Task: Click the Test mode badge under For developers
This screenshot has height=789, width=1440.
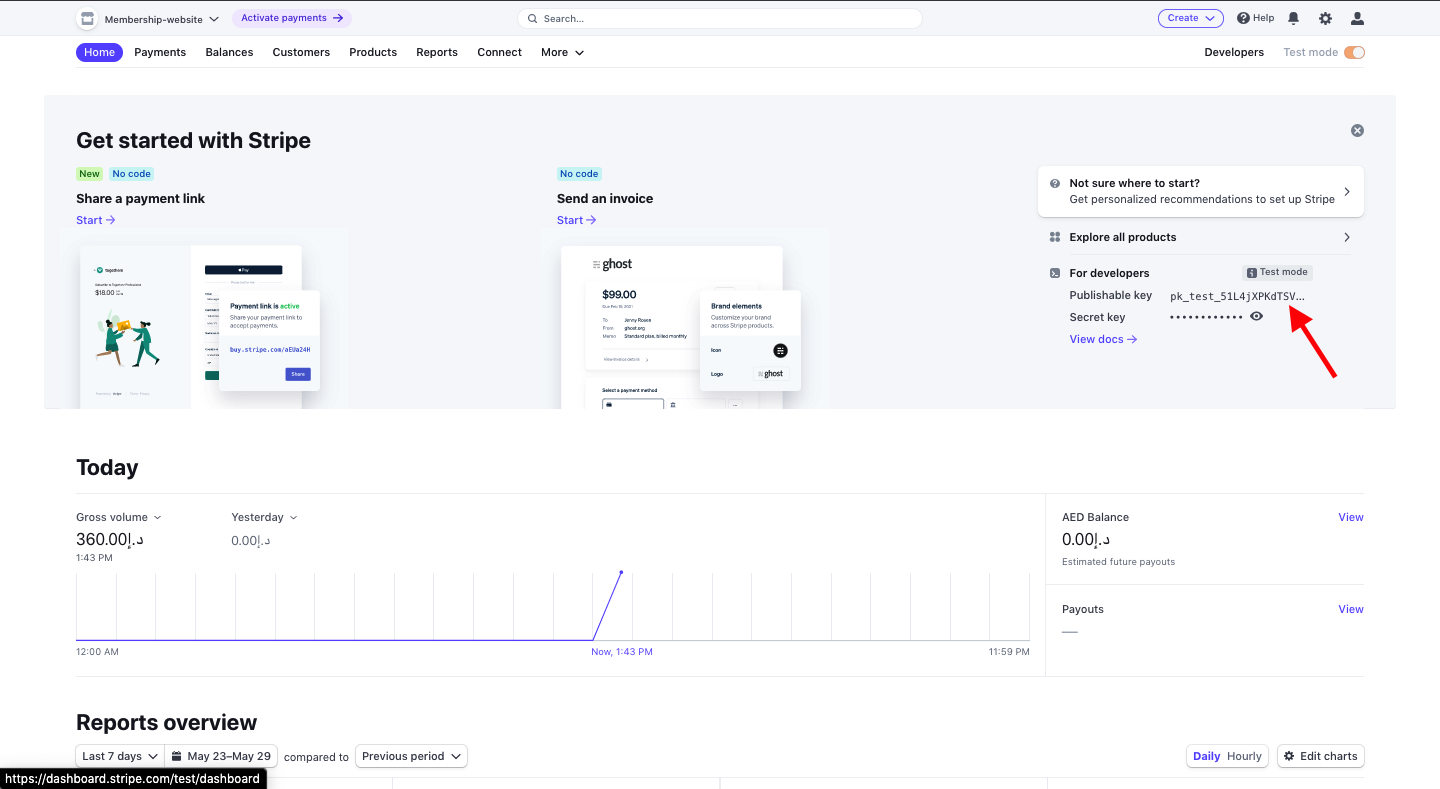Action: (1277, 272)
